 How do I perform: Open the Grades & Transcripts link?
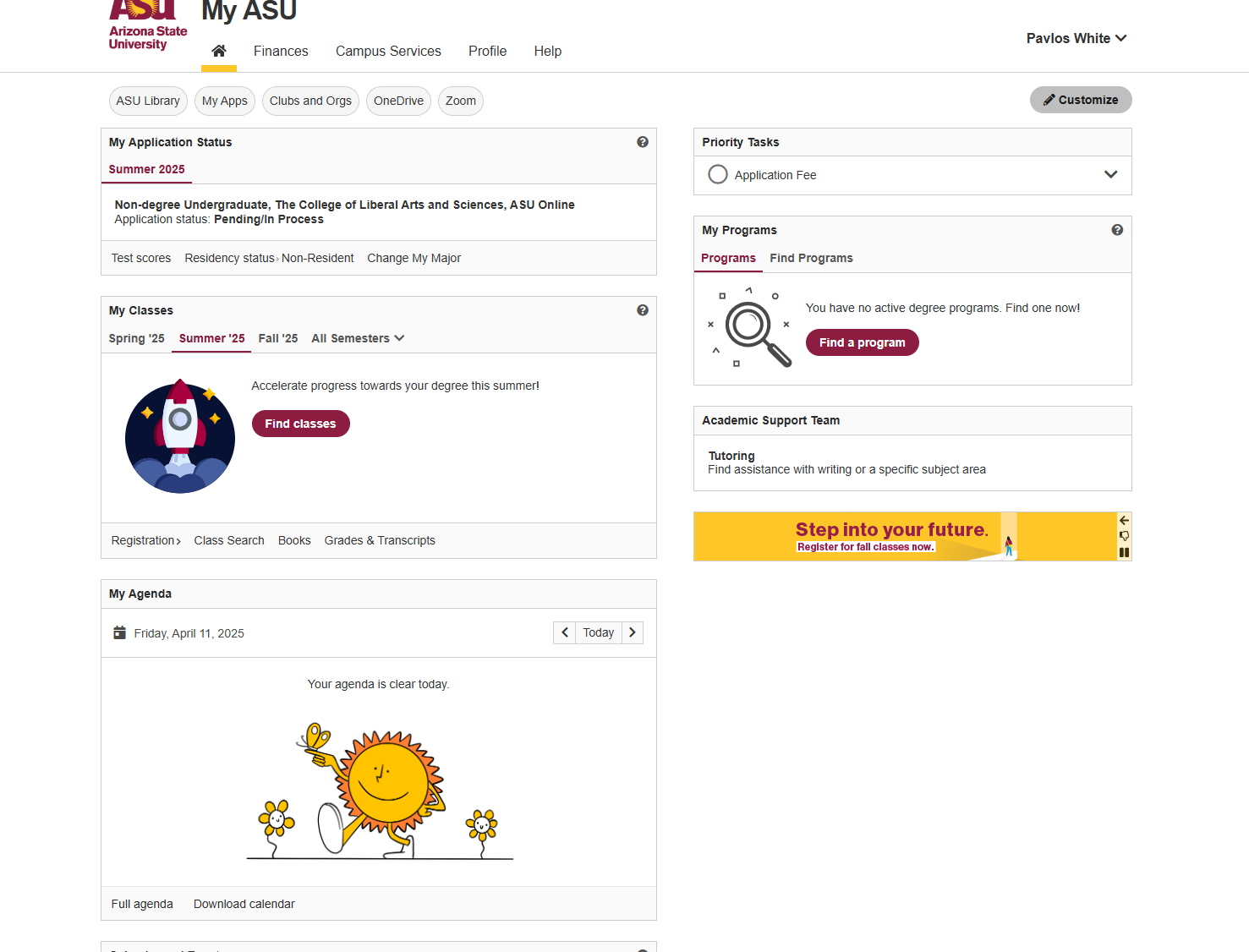coord(380,540)
